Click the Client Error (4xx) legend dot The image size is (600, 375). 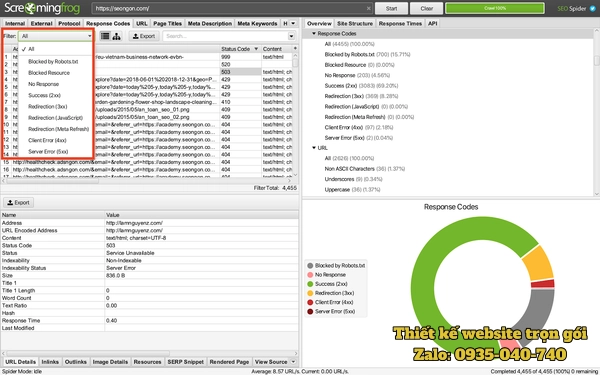click(310, 302)
